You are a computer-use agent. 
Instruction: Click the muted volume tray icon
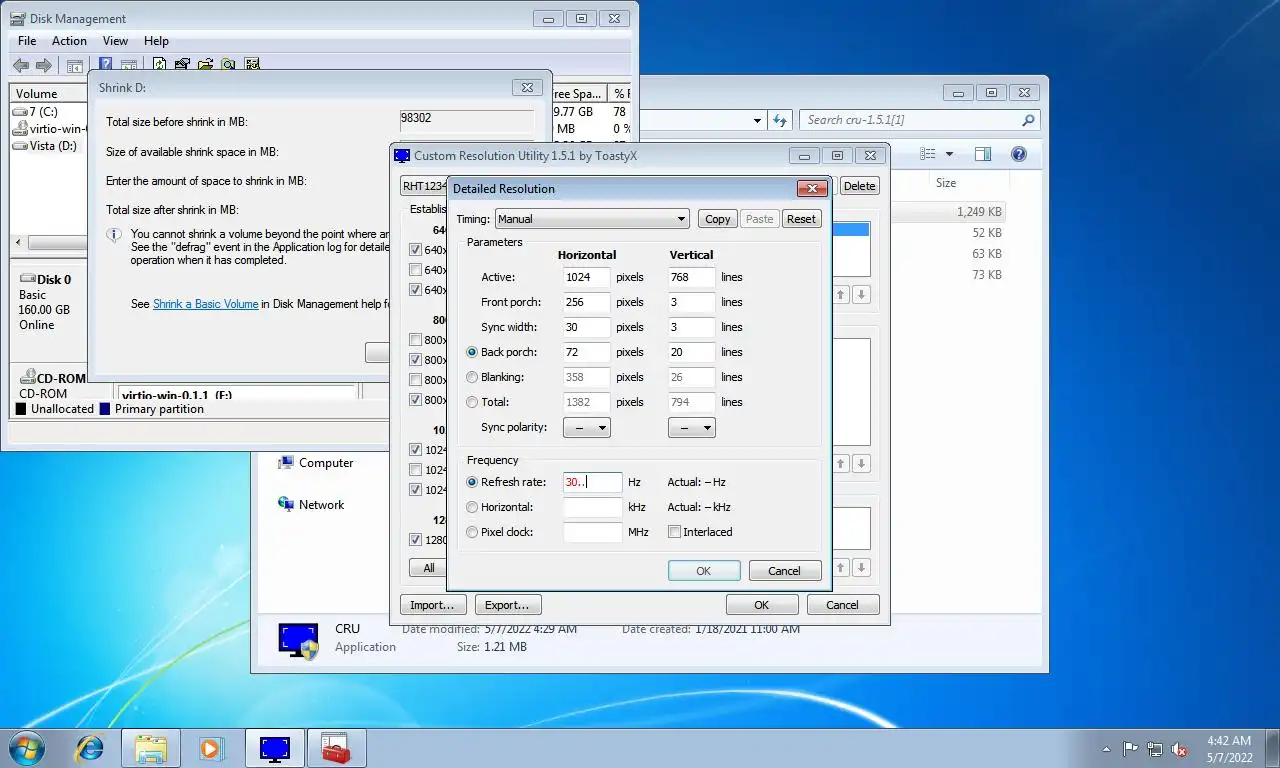(1180, 749)
